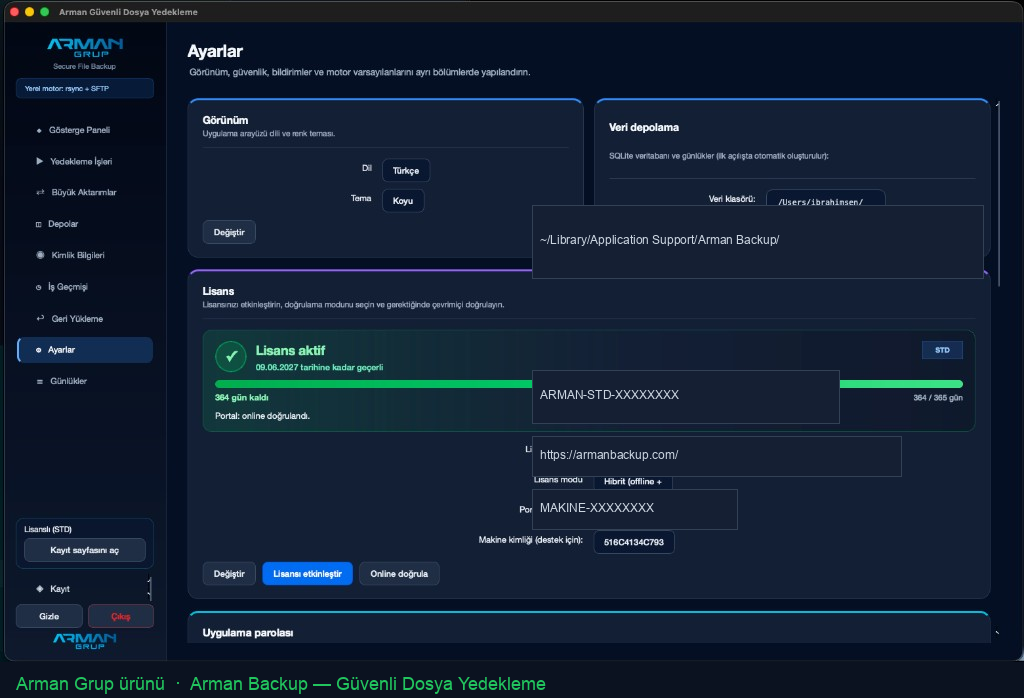
Task: Click the Kimlik Bilgileri credentials icon
Action: [x=40, y=255]
